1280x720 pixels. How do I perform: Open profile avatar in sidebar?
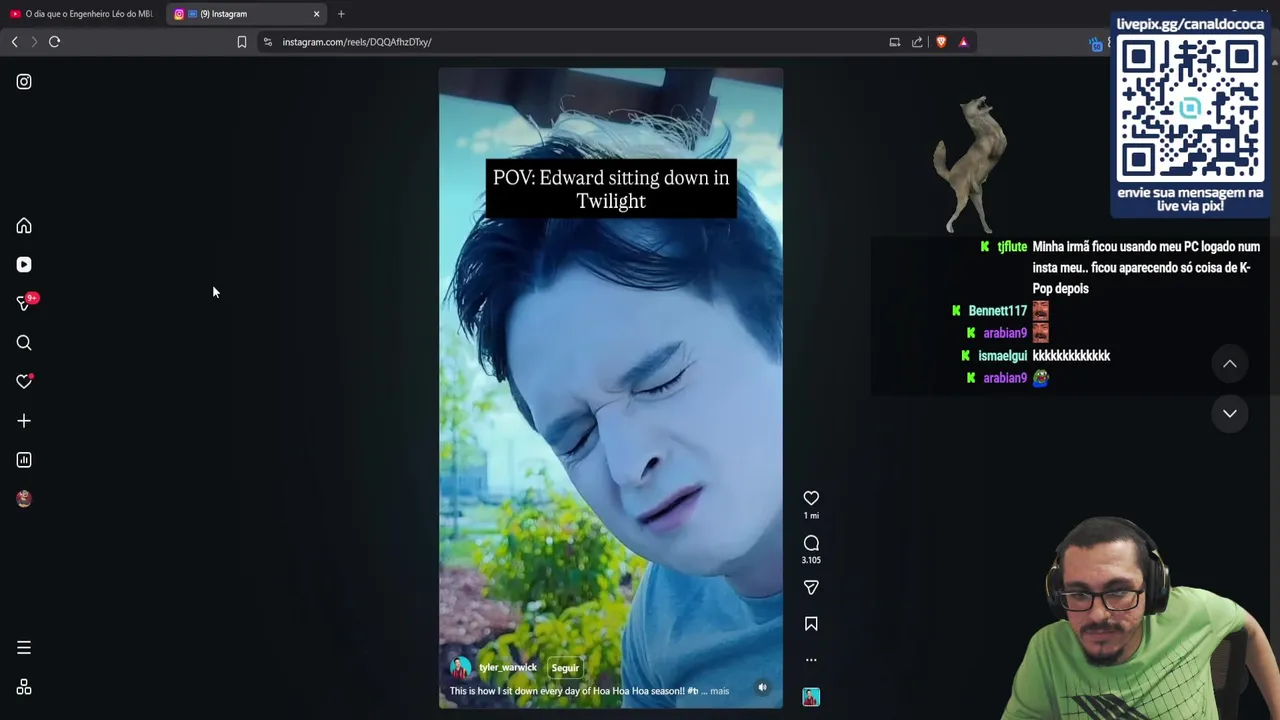24,499
